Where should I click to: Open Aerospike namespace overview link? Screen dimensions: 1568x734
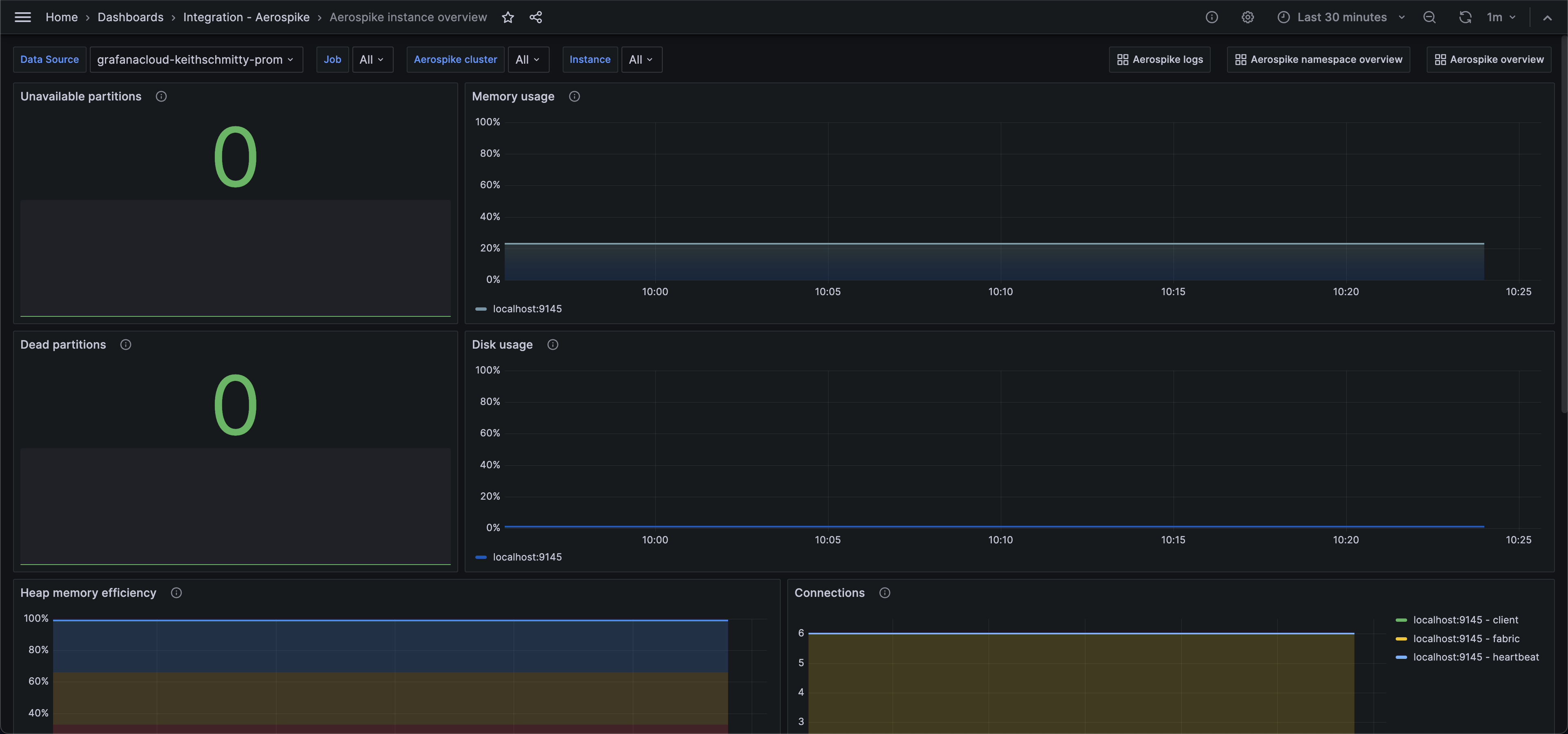click(1318, 60)
